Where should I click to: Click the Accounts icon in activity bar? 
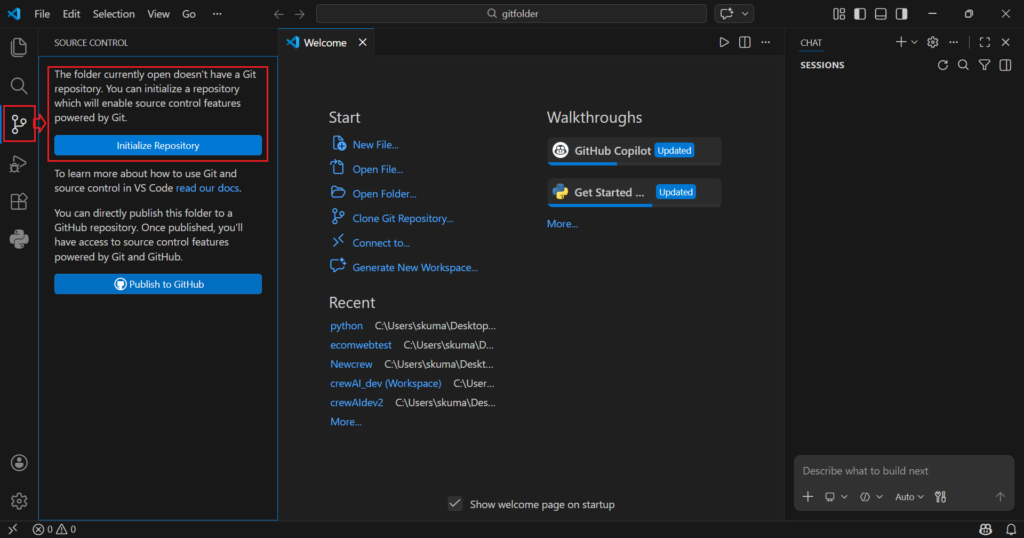(x=18, y=463)
